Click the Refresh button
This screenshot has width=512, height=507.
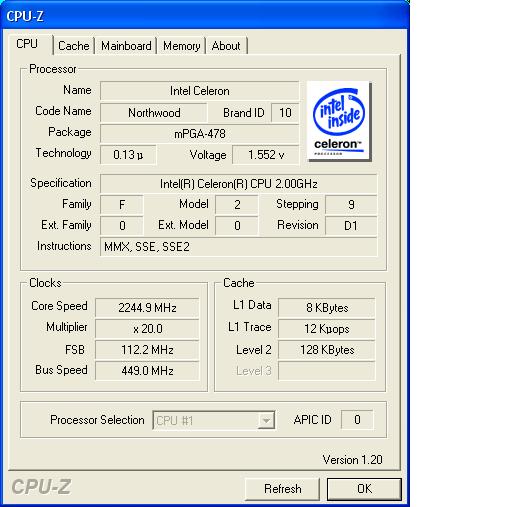[282, 489]
